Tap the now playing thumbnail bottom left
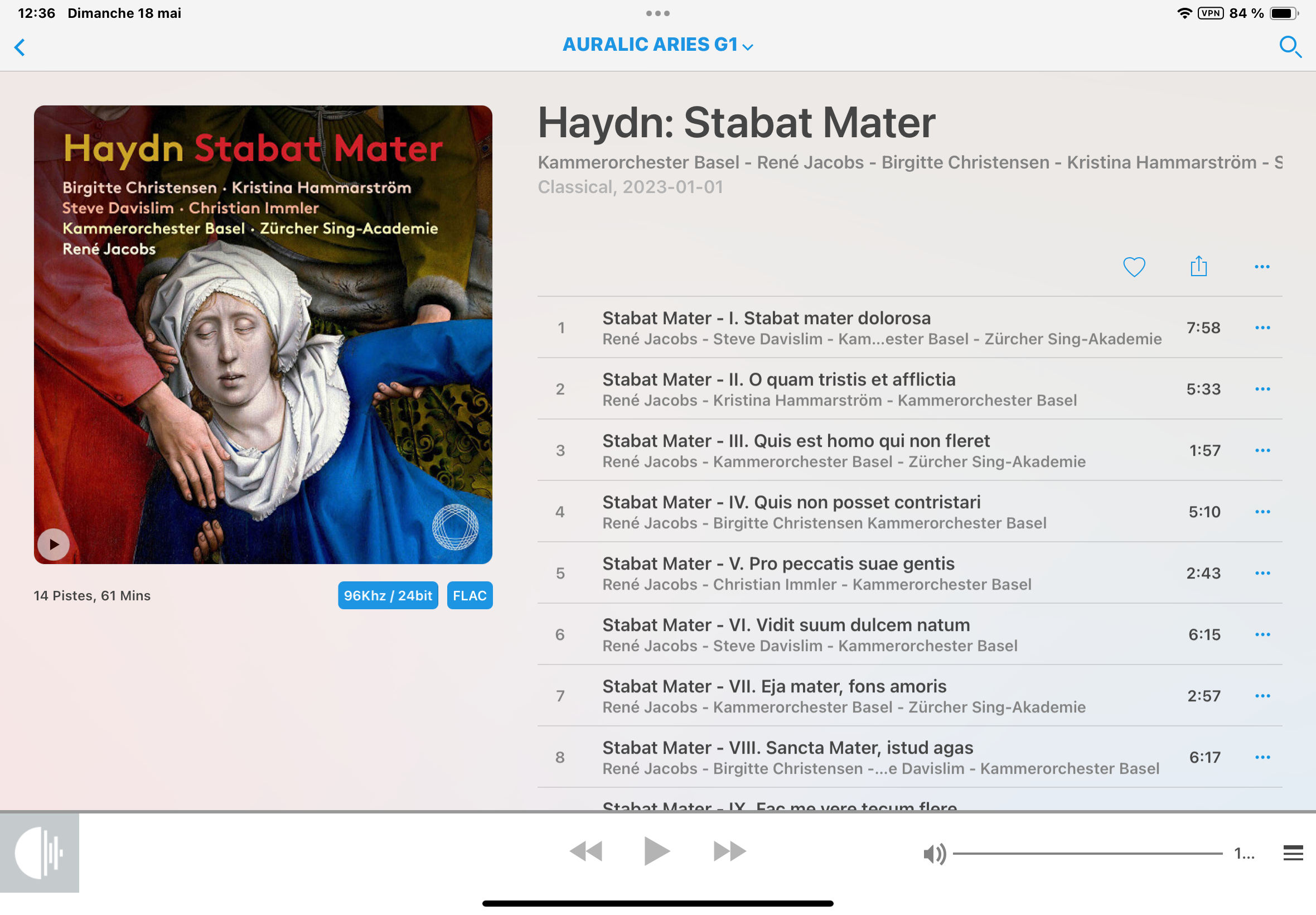The height and width of the screenshot is (915, 1316). click(40, 853)
